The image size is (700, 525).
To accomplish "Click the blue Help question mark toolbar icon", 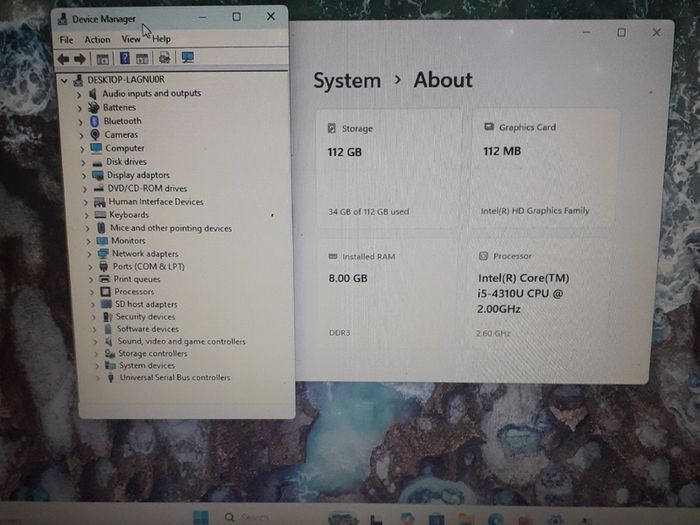I will pyautogui.click(x=125, y=58).
